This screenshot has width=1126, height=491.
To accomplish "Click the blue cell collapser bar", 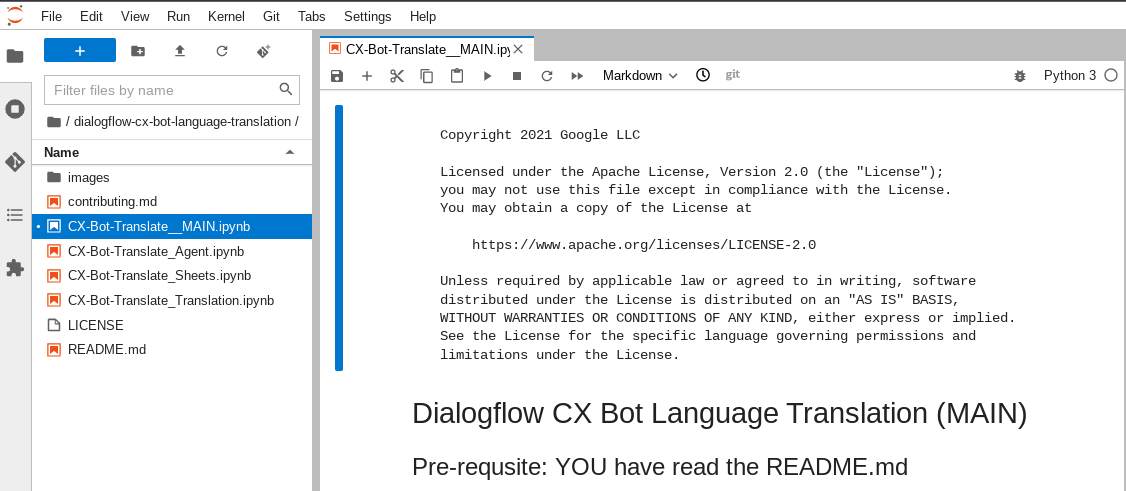I will 339,238.
